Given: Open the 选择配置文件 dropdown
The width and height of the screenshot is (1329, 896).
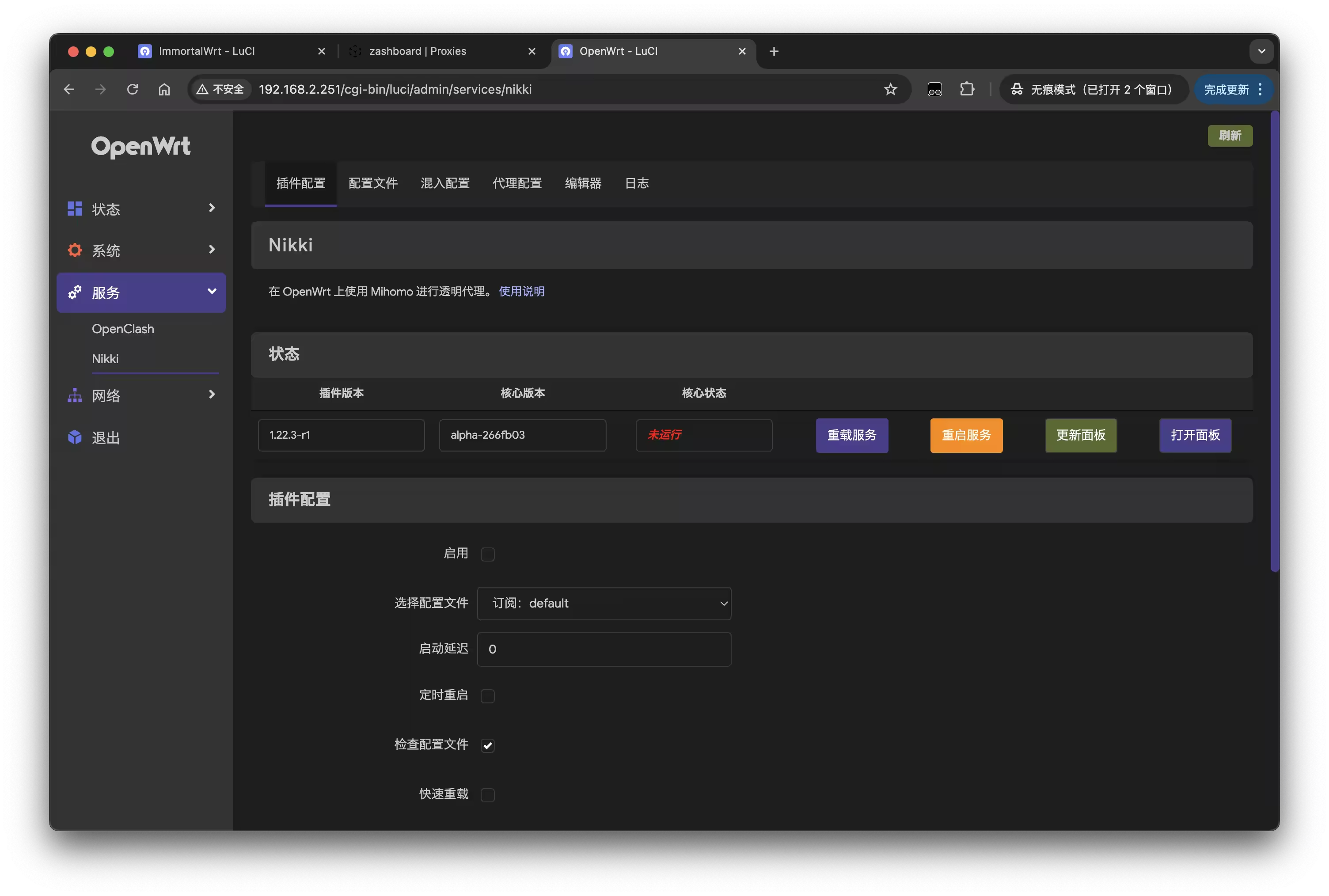Looking at the screenshot, I should pos(604,604).
